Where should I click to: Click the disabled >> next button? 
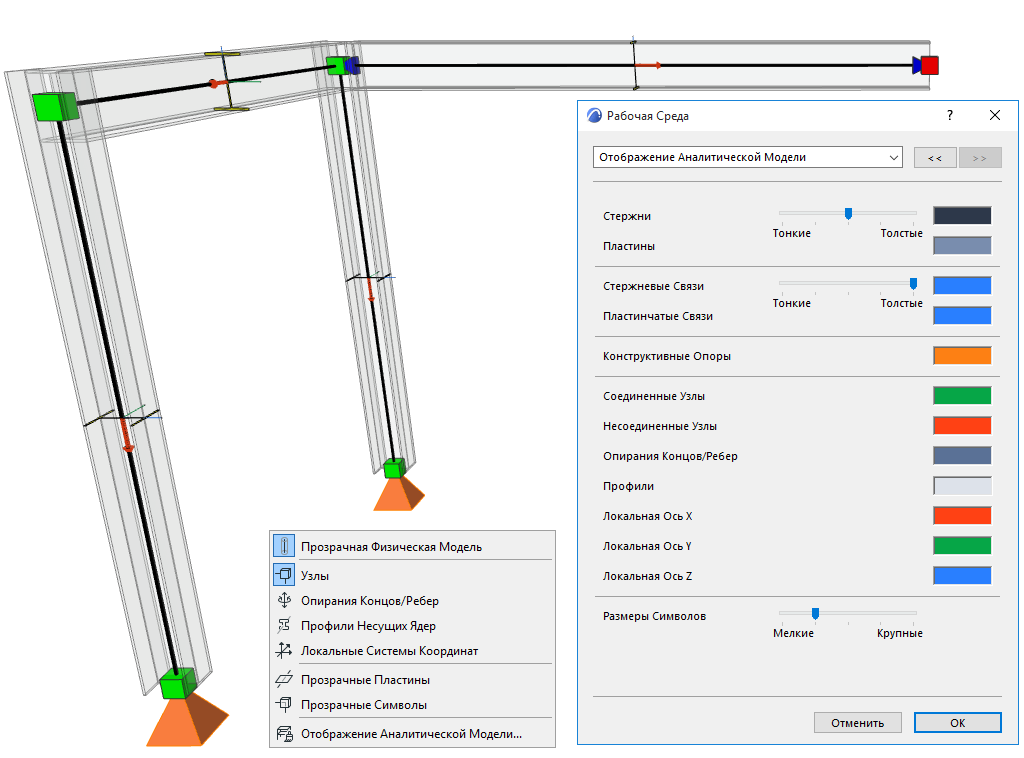coord(980,157)
